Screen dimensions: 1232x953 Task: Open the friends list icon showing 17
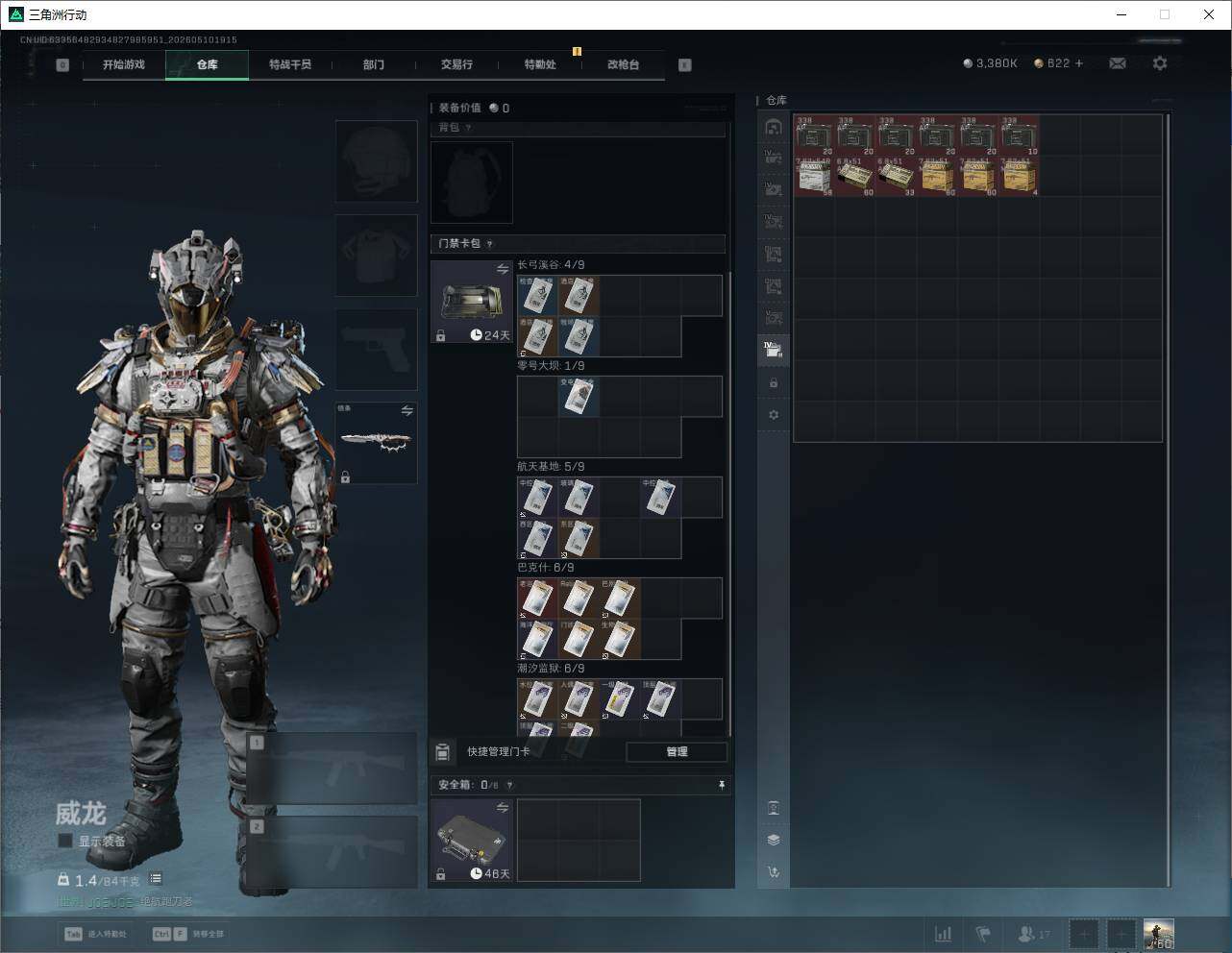[x=1034, y=934]
